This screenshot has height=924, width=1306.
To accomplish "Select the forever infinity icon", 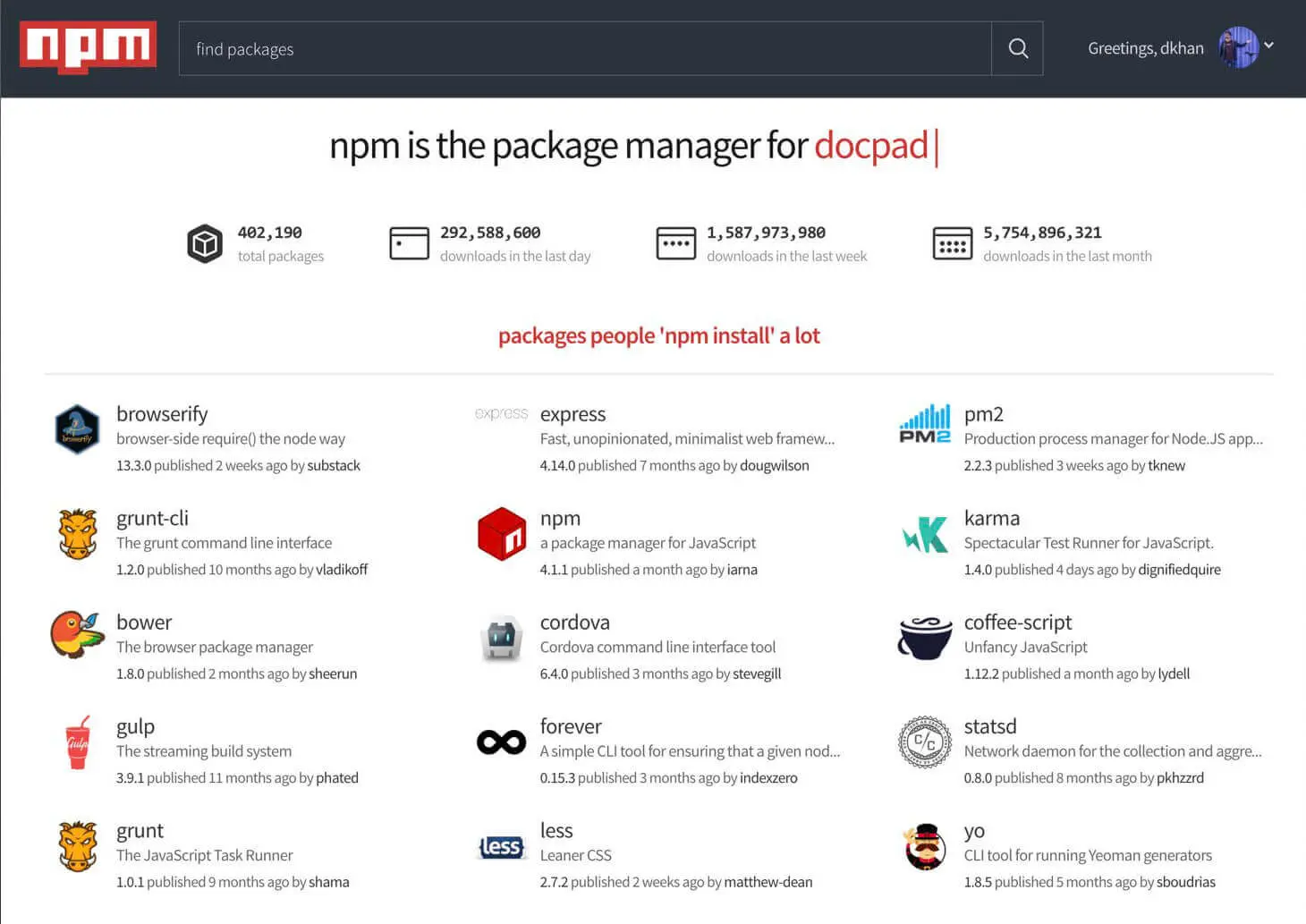I will [x=501, y=742].
